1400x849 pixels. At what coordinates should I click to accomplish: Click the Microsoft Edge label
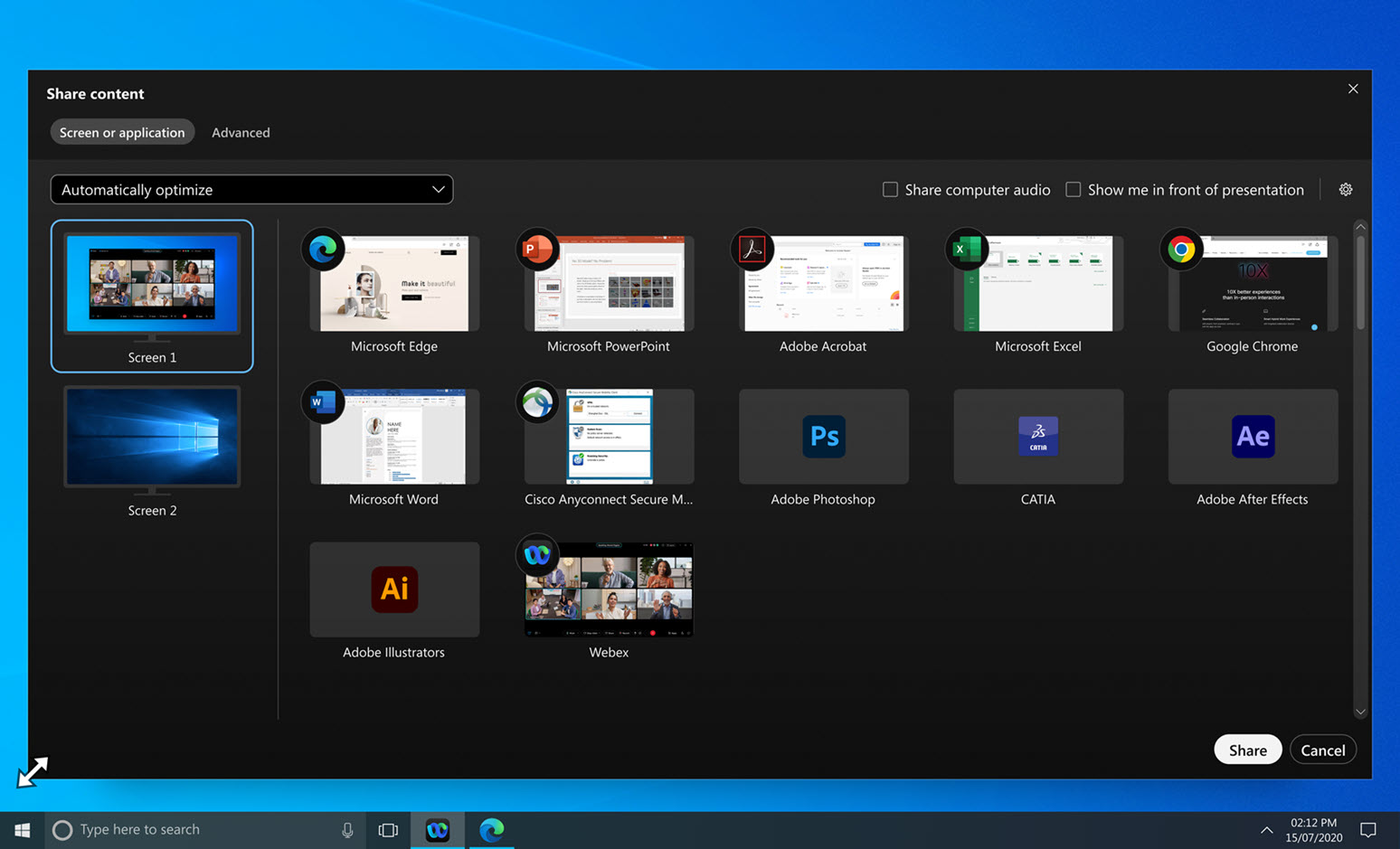click(x=394, y=346)
